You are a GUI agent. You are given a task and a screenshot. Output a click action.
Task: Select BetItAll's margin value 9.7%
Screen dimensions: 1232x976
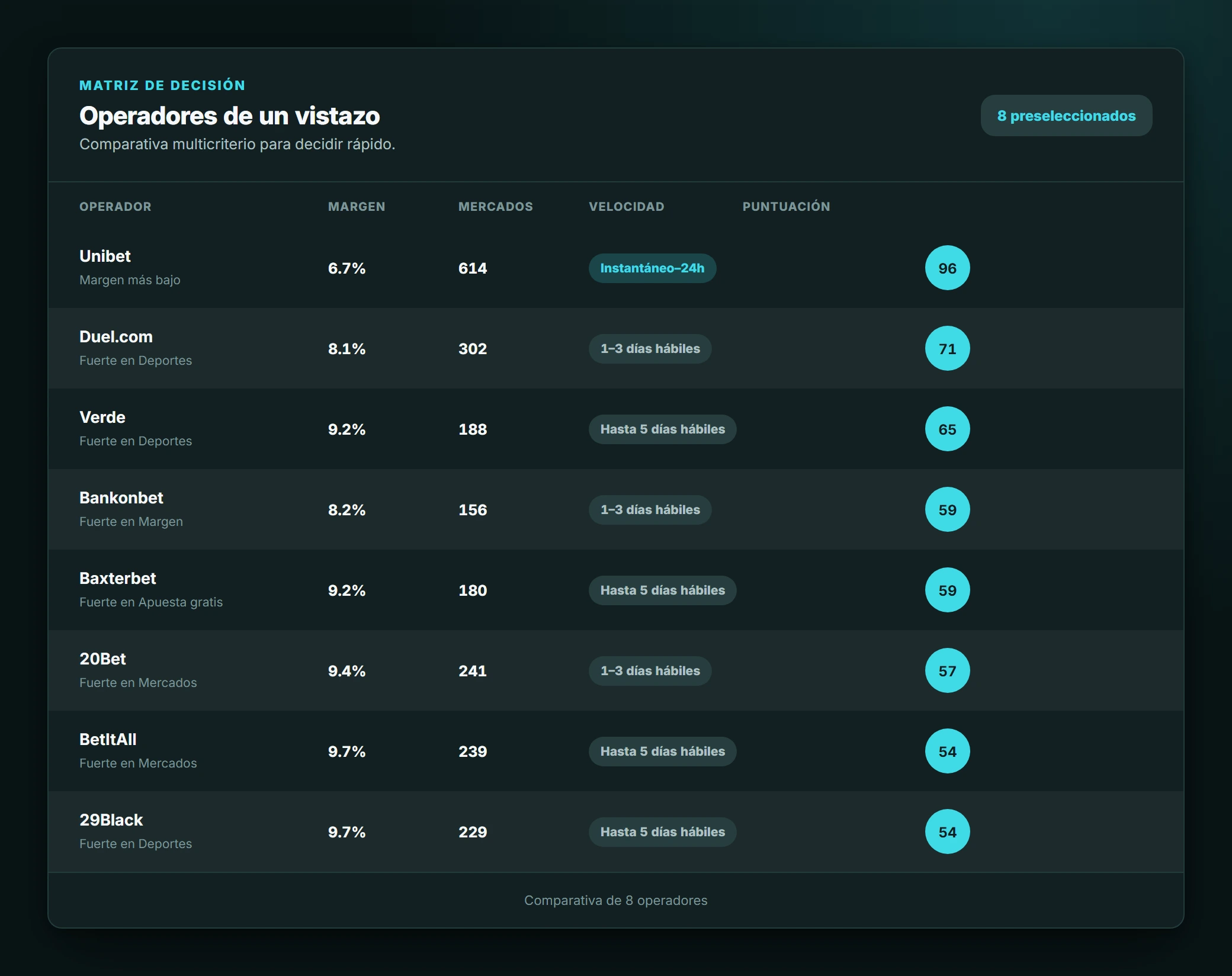tap(346, 752)
